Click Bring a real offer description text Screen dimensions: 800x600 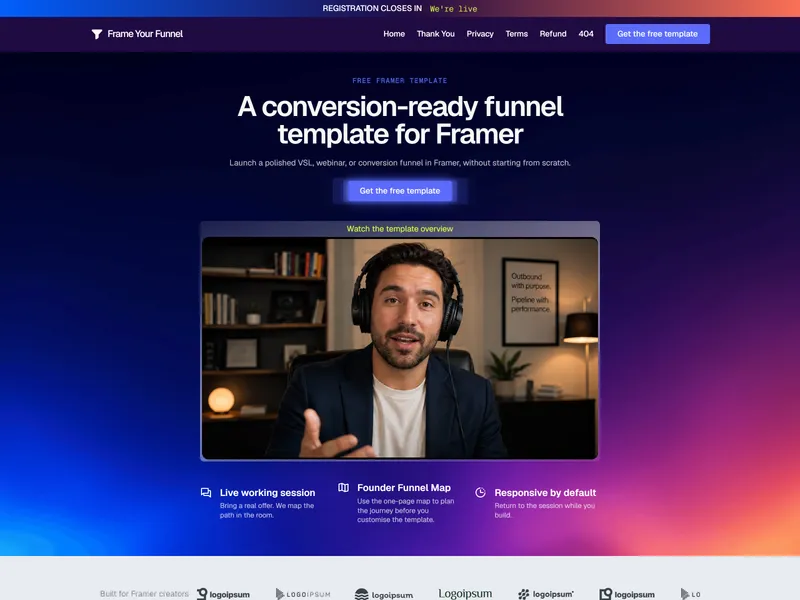(267, 510)
